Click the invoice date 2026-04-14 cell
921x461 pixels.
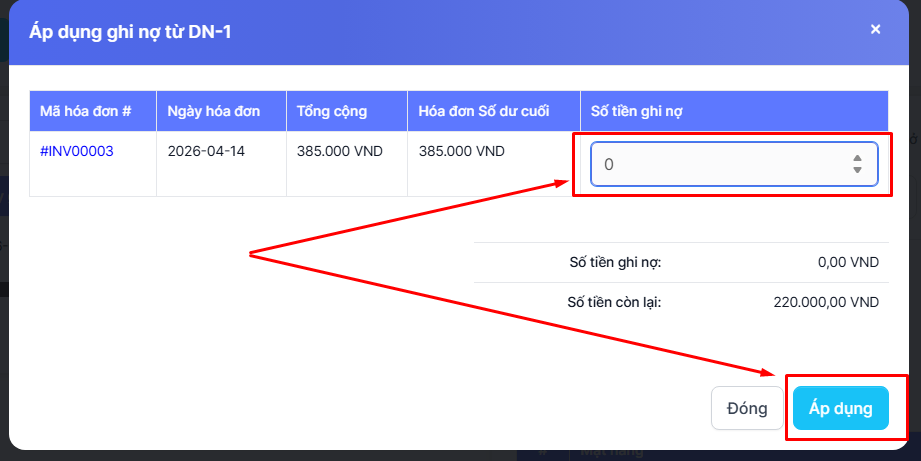pyautogui.click(x=206, y=152)
